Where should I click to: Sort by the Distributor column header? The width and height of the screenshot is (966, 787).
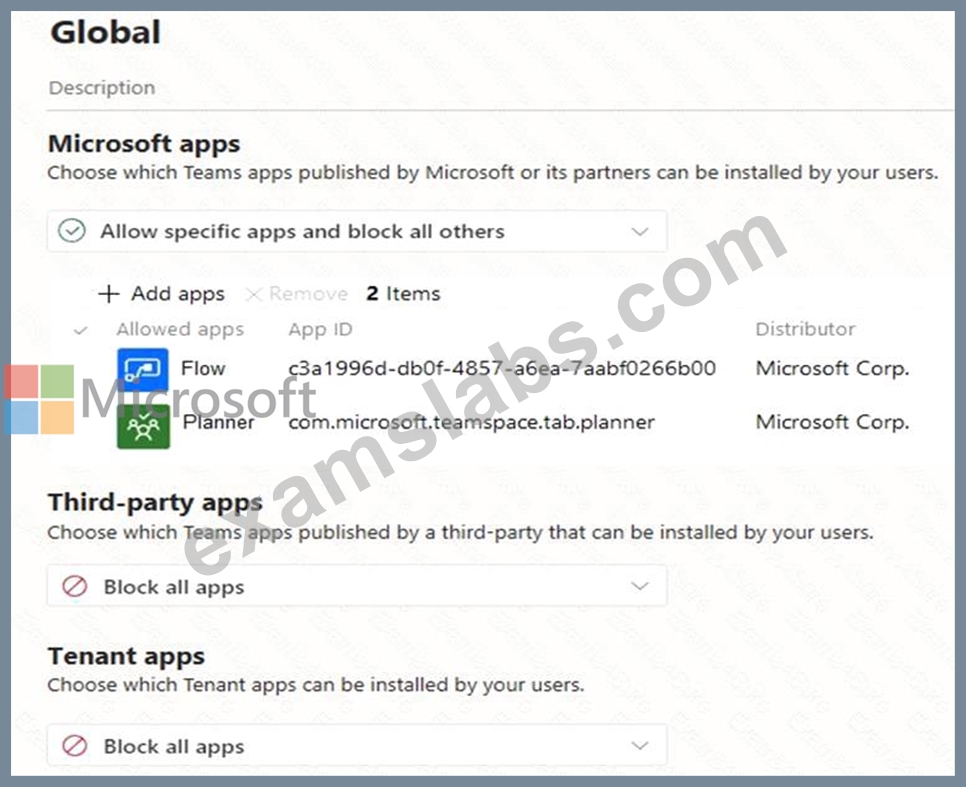(x=805, y=329)
